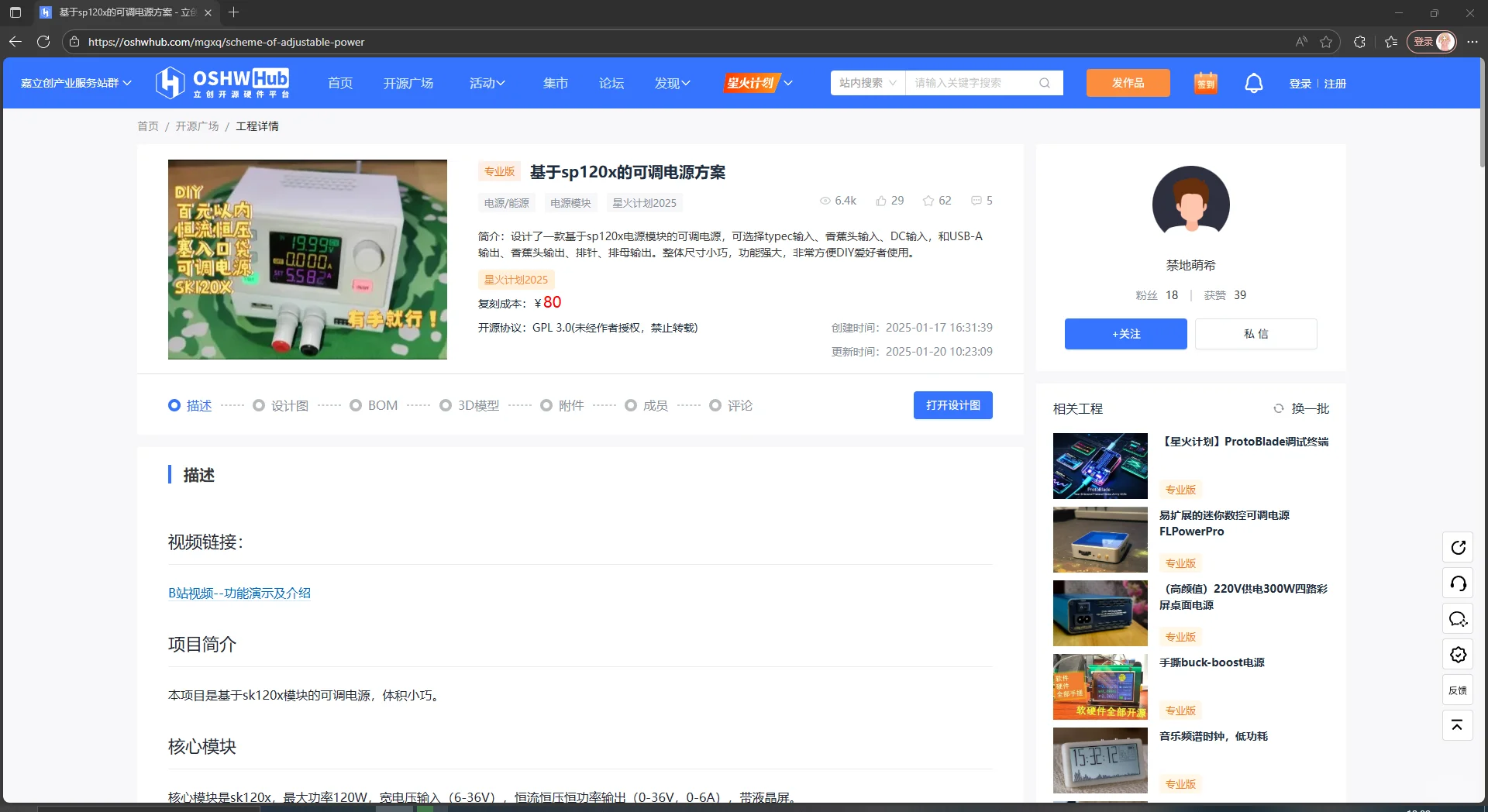Screen dimensions: 1488x812
Task: Click the 首页 breadcrumb link
Action: point(148,126)
